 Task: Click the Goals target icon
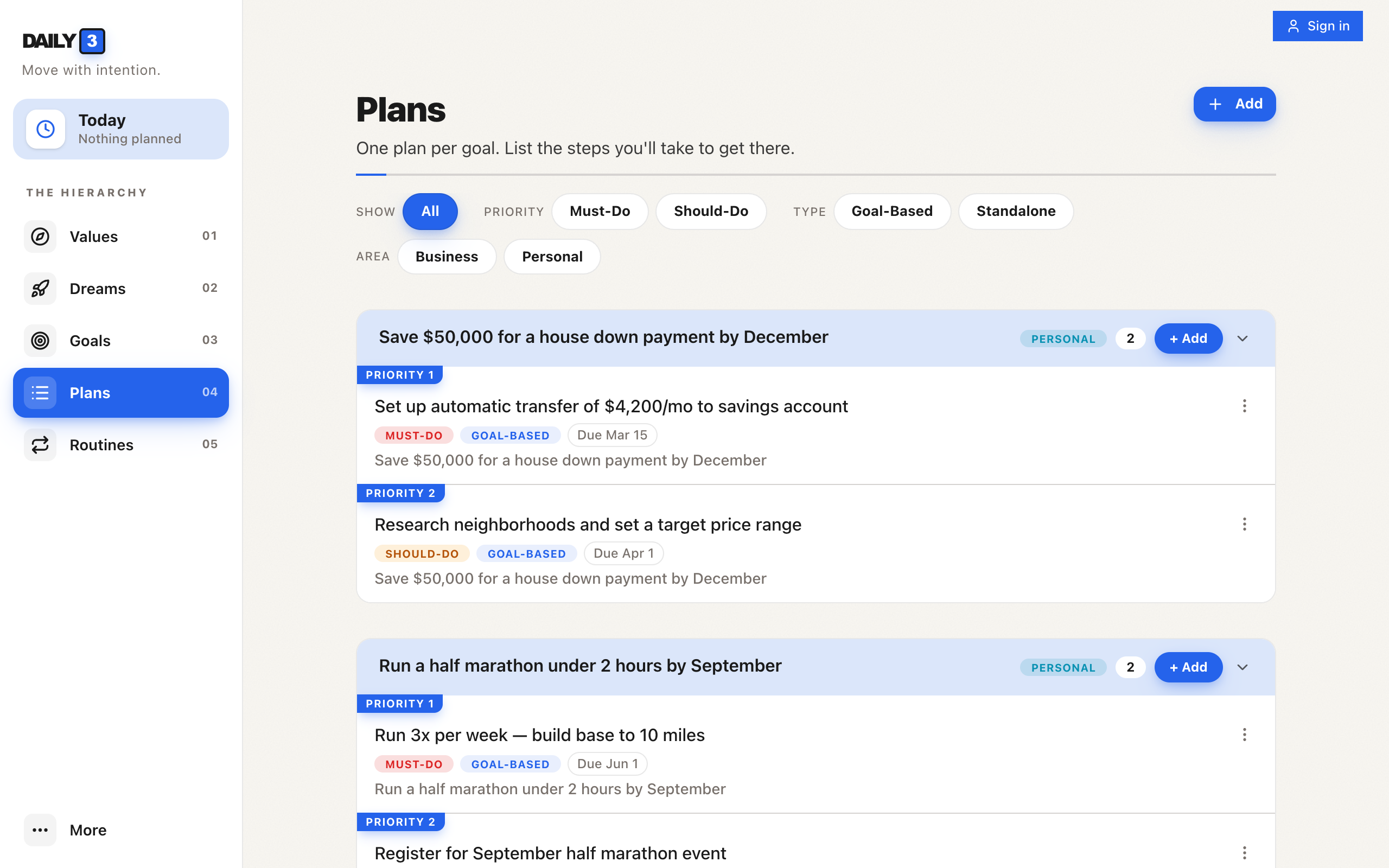[x=40, y=341]
